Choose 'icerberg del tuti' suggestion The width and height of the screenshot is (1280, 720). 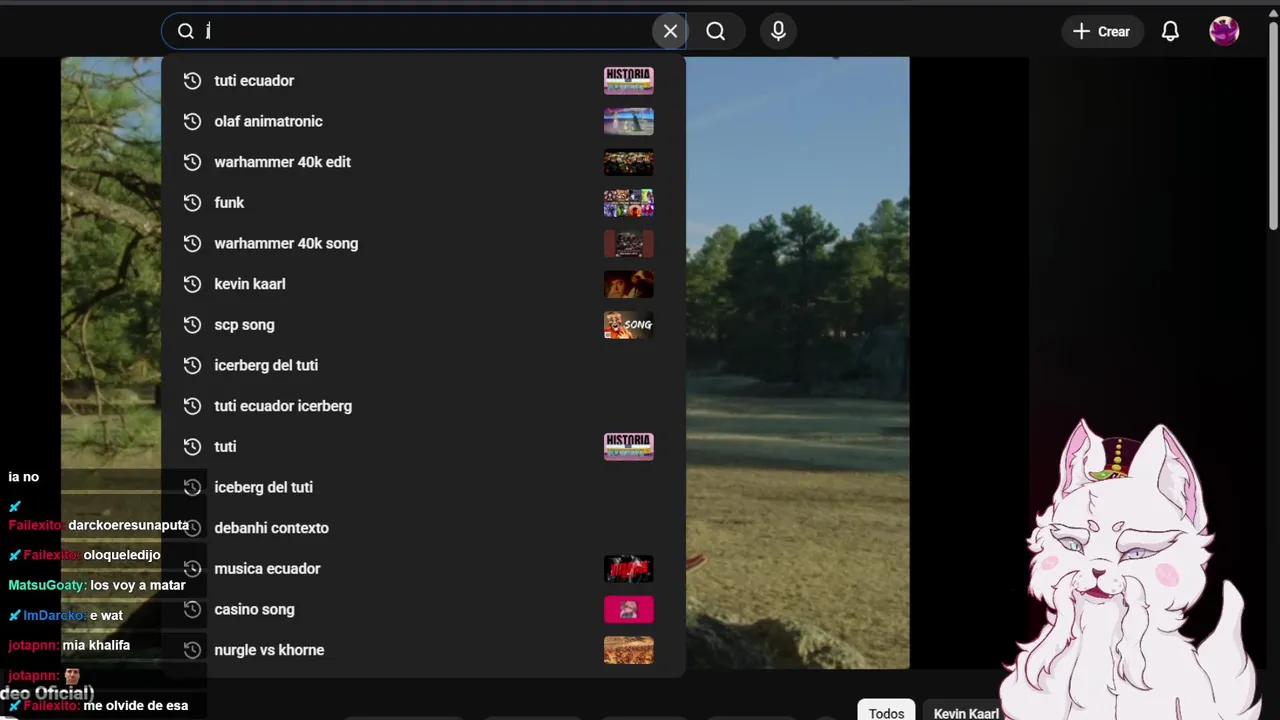point(266,365)
